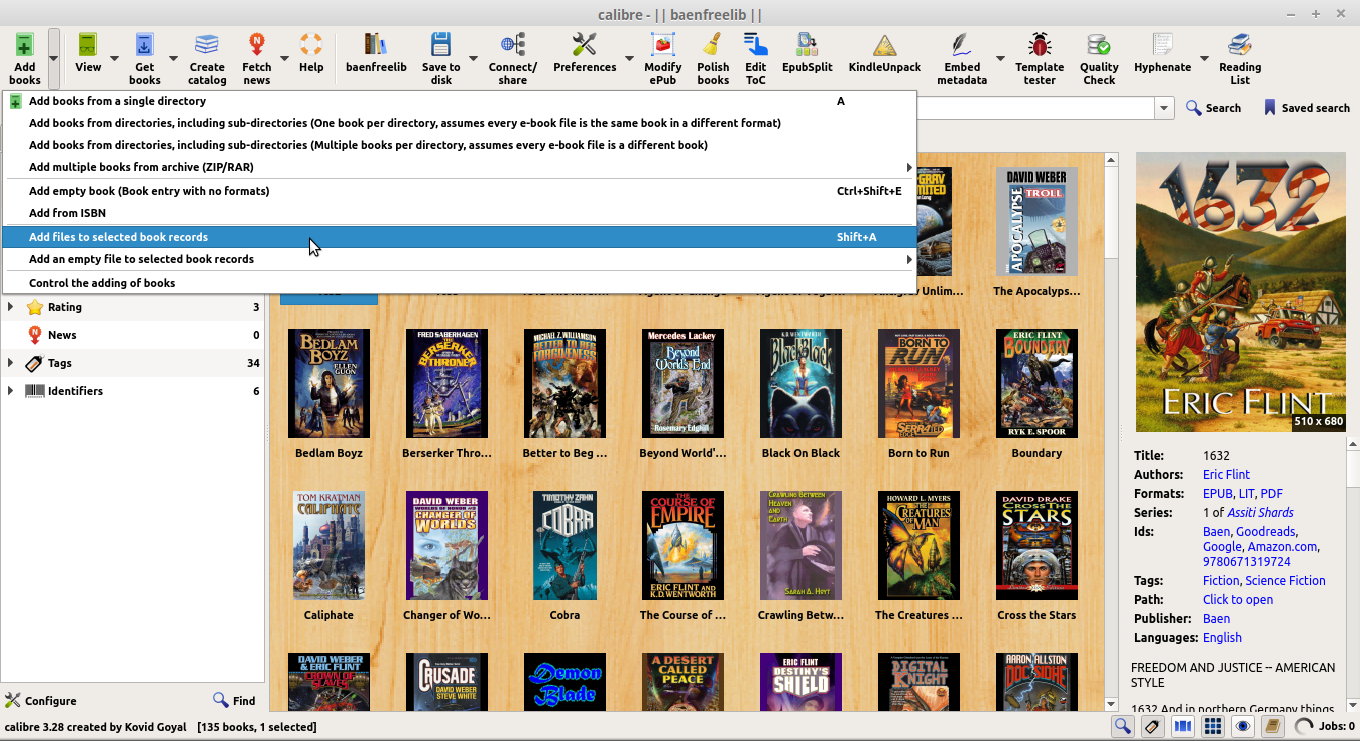Open the Edit ToC tool
Image resolution: width=1360 pixels, height=741 pixels.
point(756,46)
